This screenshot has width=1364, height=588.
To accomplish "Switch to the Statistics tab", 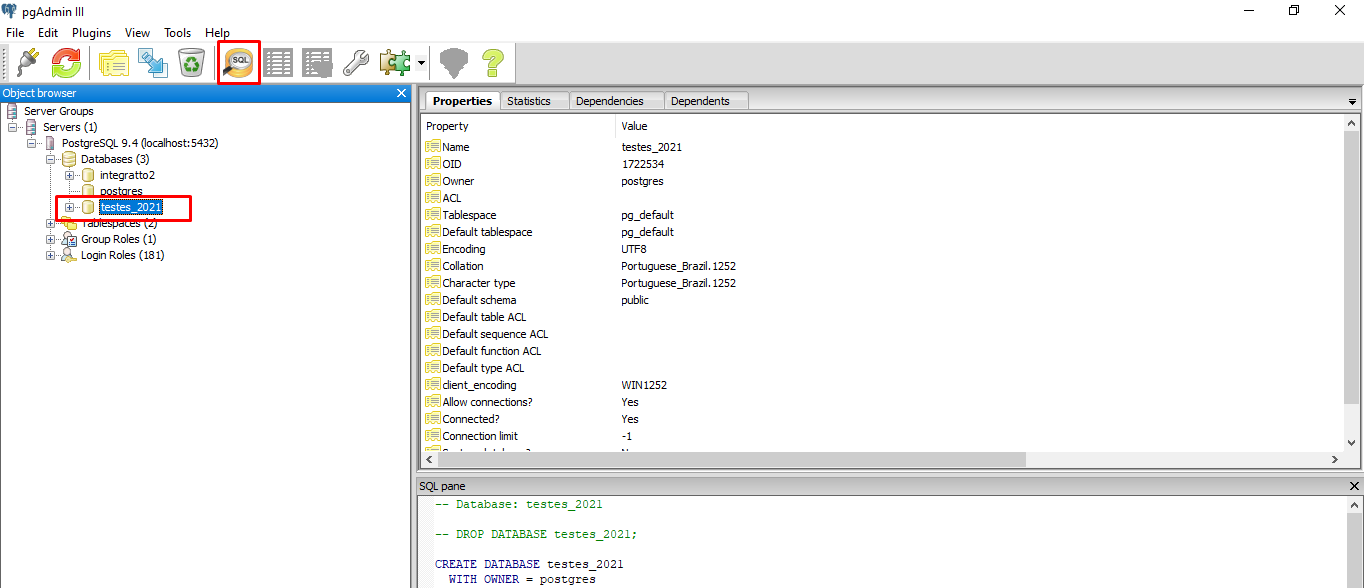I will (528, 101).
